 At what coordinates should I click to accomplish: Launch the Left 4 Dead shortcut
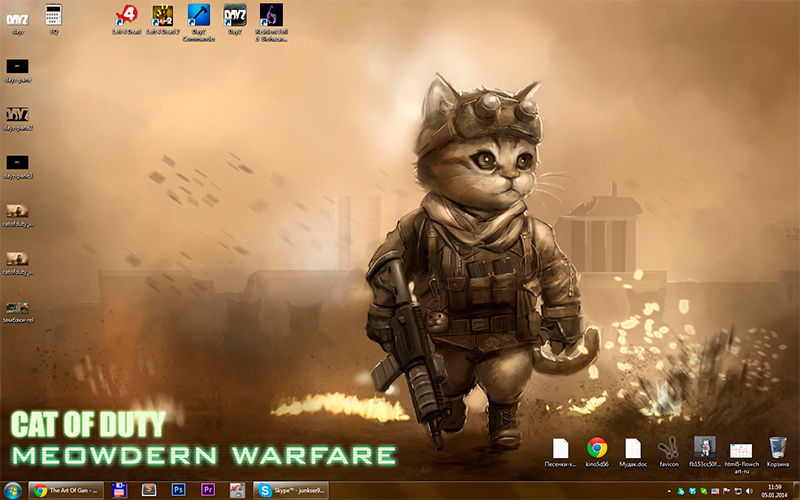(x=127, y=19)
